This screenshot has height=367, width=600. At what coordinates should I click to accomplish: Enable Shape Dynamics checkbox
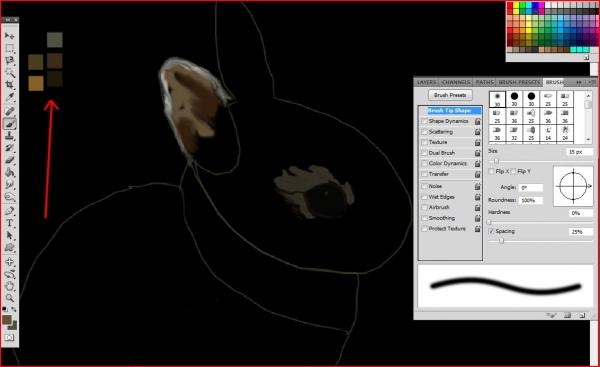pyautogui.click(x=424, y=121)
